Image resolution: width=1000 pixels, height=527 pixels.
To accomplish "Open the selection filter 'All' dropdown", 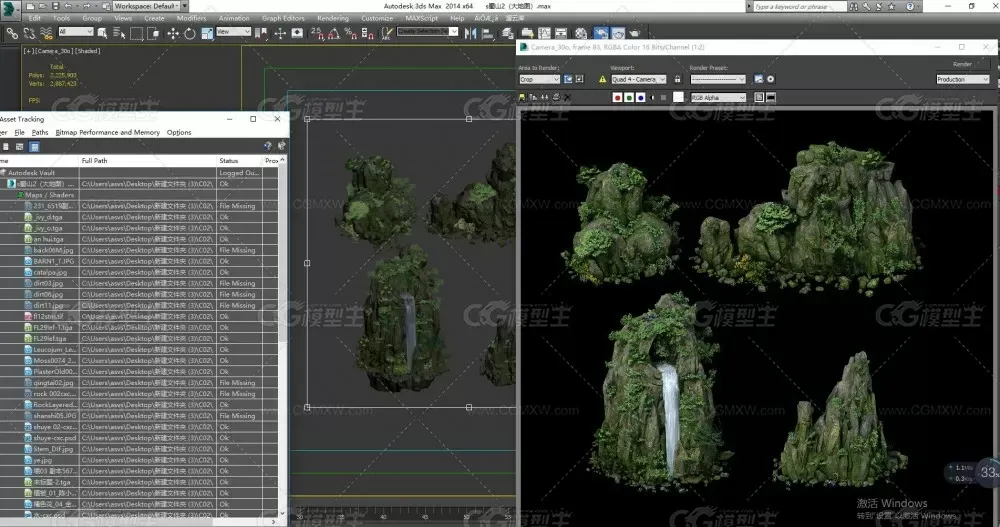I will point(75,31).
